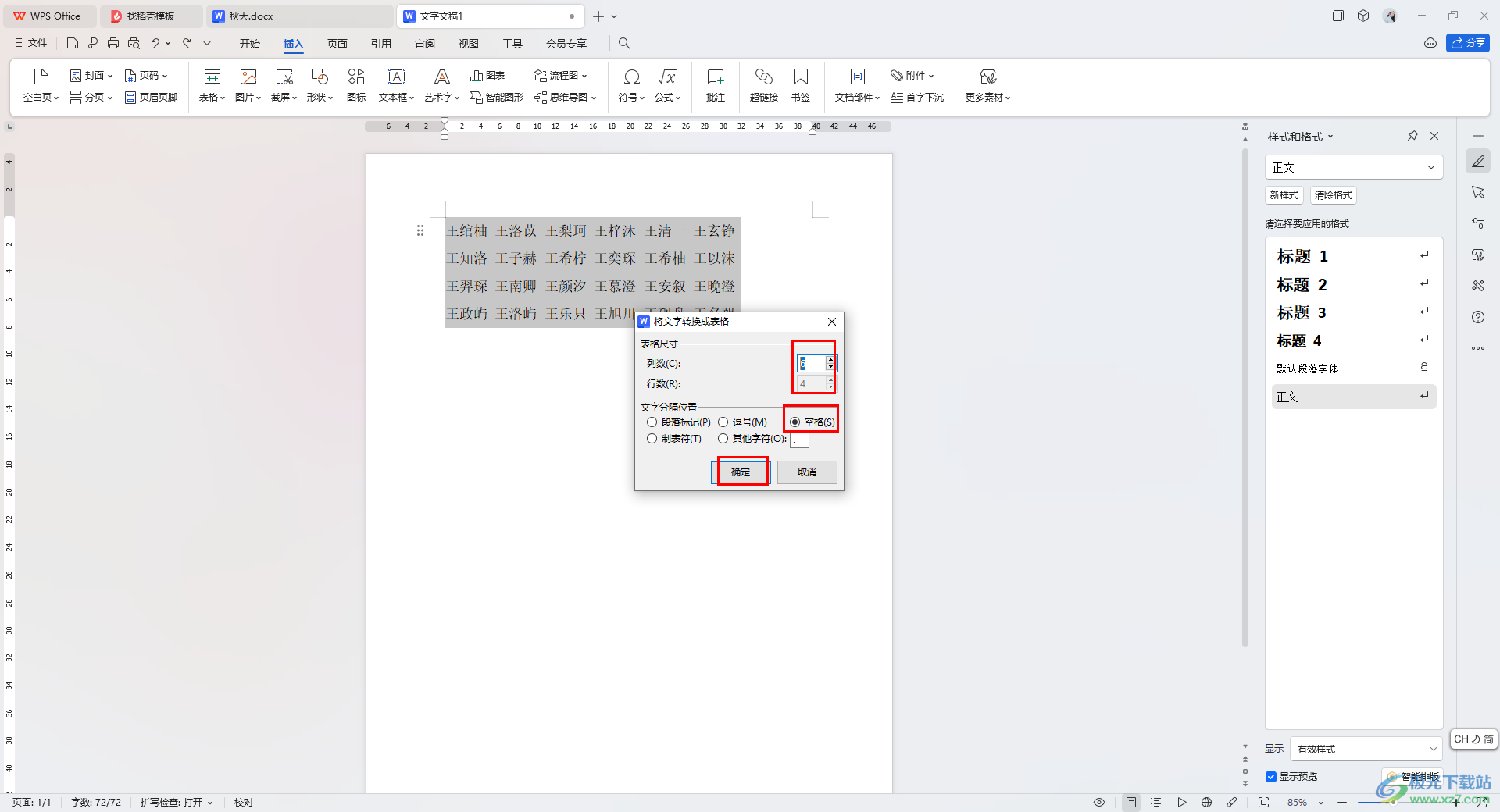Select 制表符(T) radio option
The height and width of the screenshot is (812, 1500).
(674, 439)
